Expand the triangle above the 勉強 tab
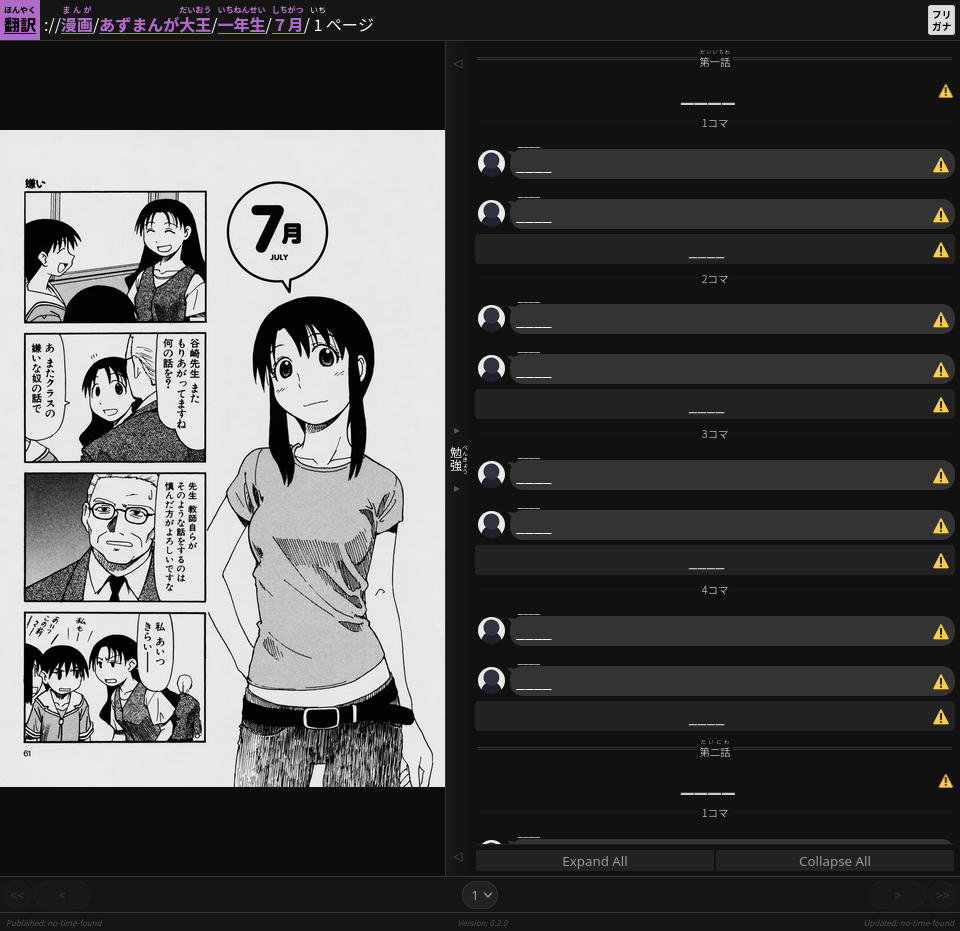The width and height of the screenshot is (960, 931). point(457,430)
